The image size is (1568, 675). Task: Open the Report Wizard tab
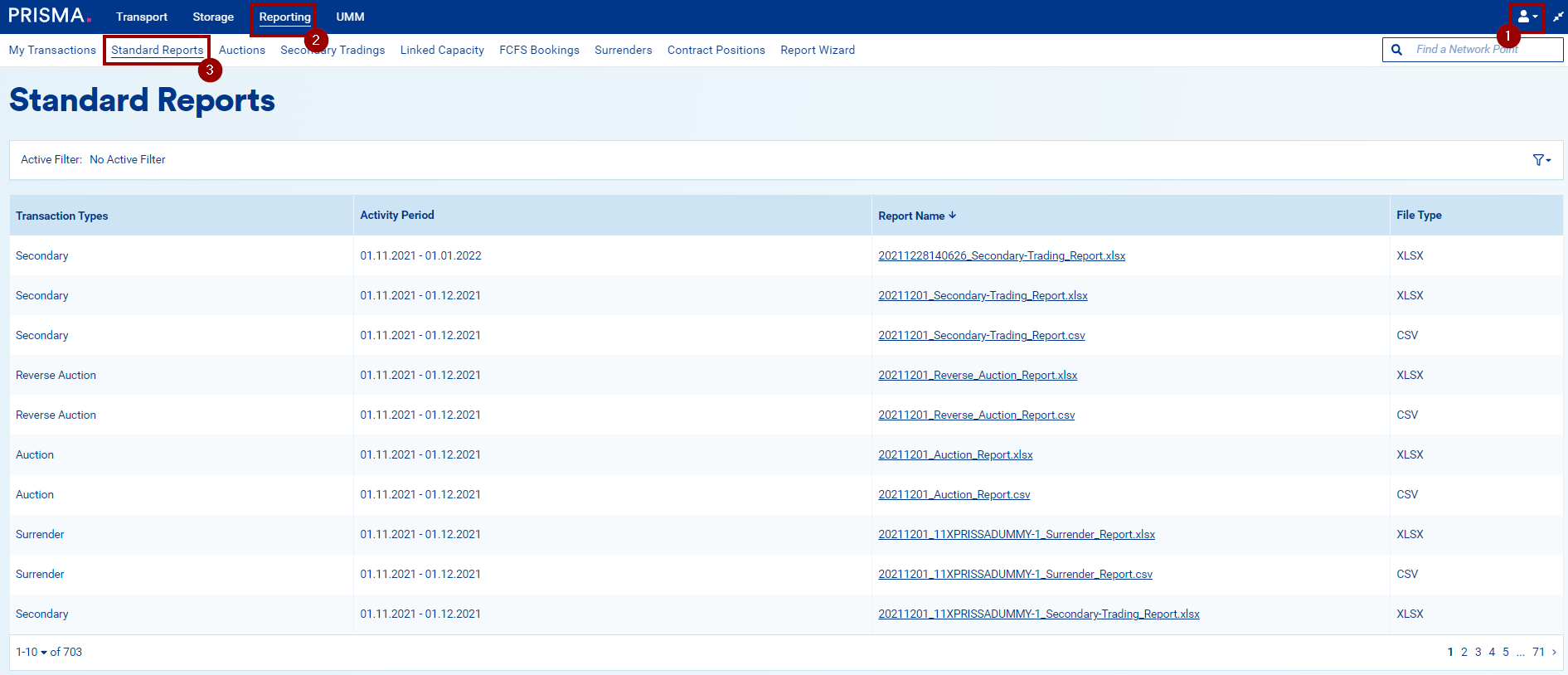(817, 51)
